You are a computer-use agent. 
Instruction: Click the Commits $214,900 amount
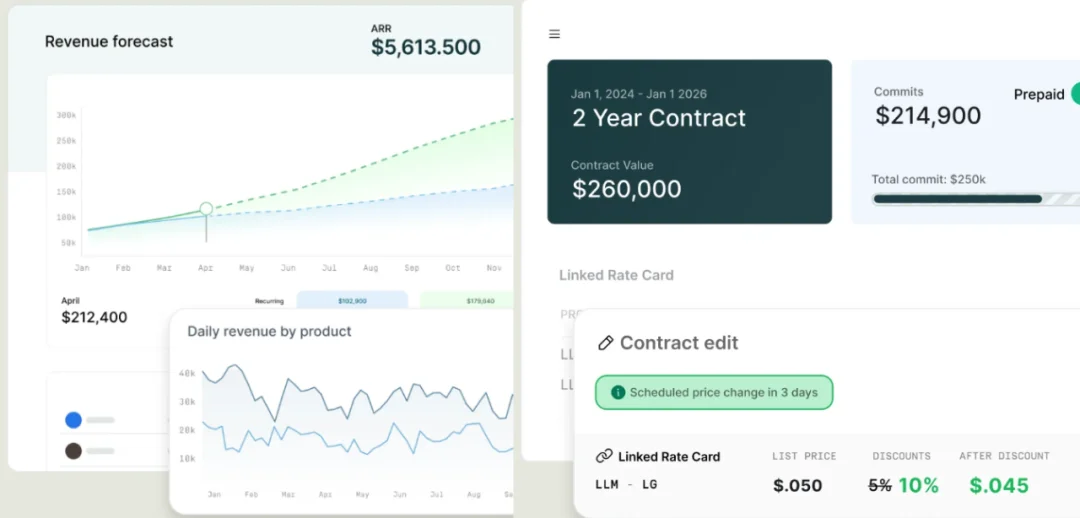point(928,116)
